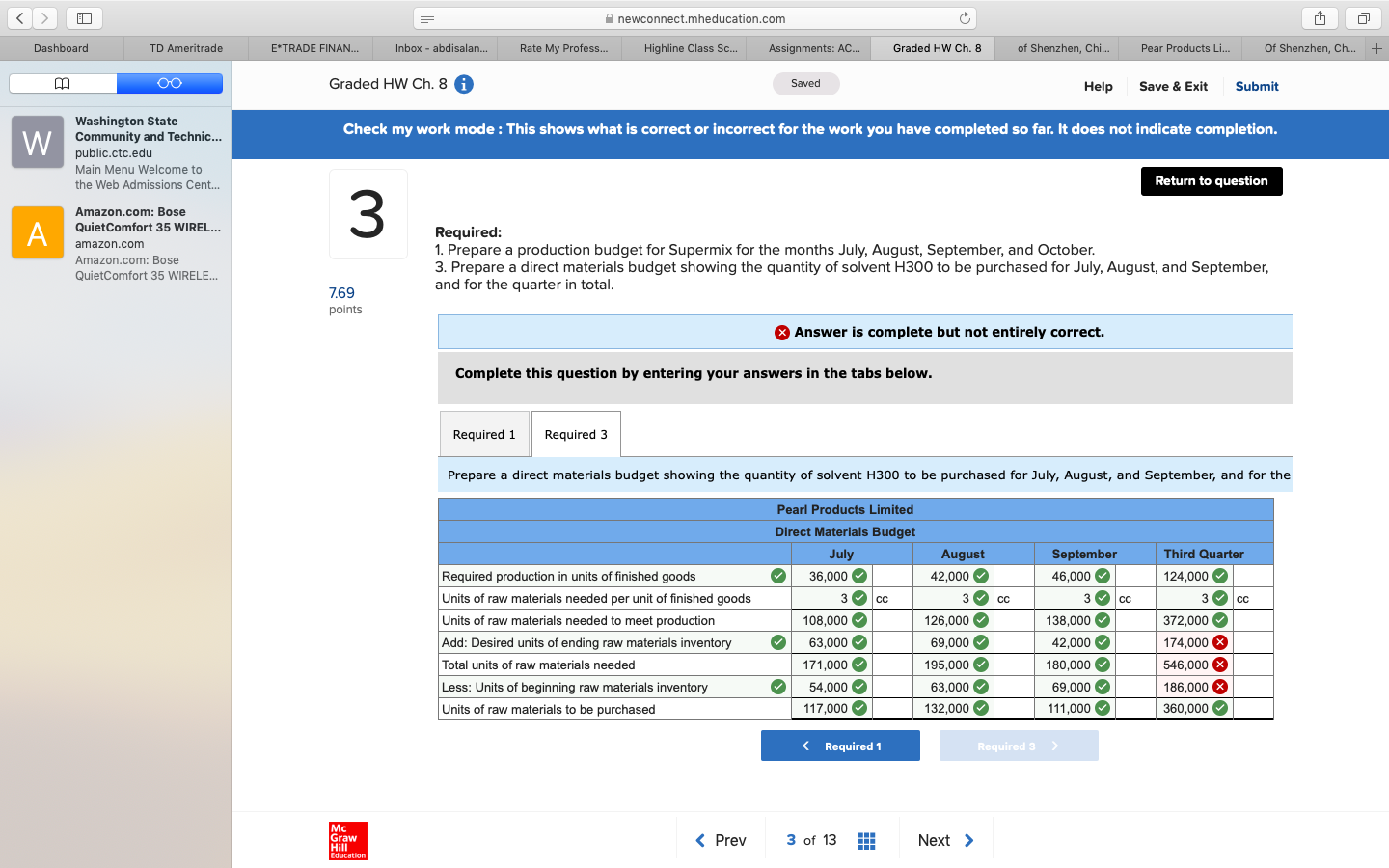Viewport: 1389px width, 868px height.
Task: Open the tab overview icon at top right
Action: click(x=1362, y=17)
